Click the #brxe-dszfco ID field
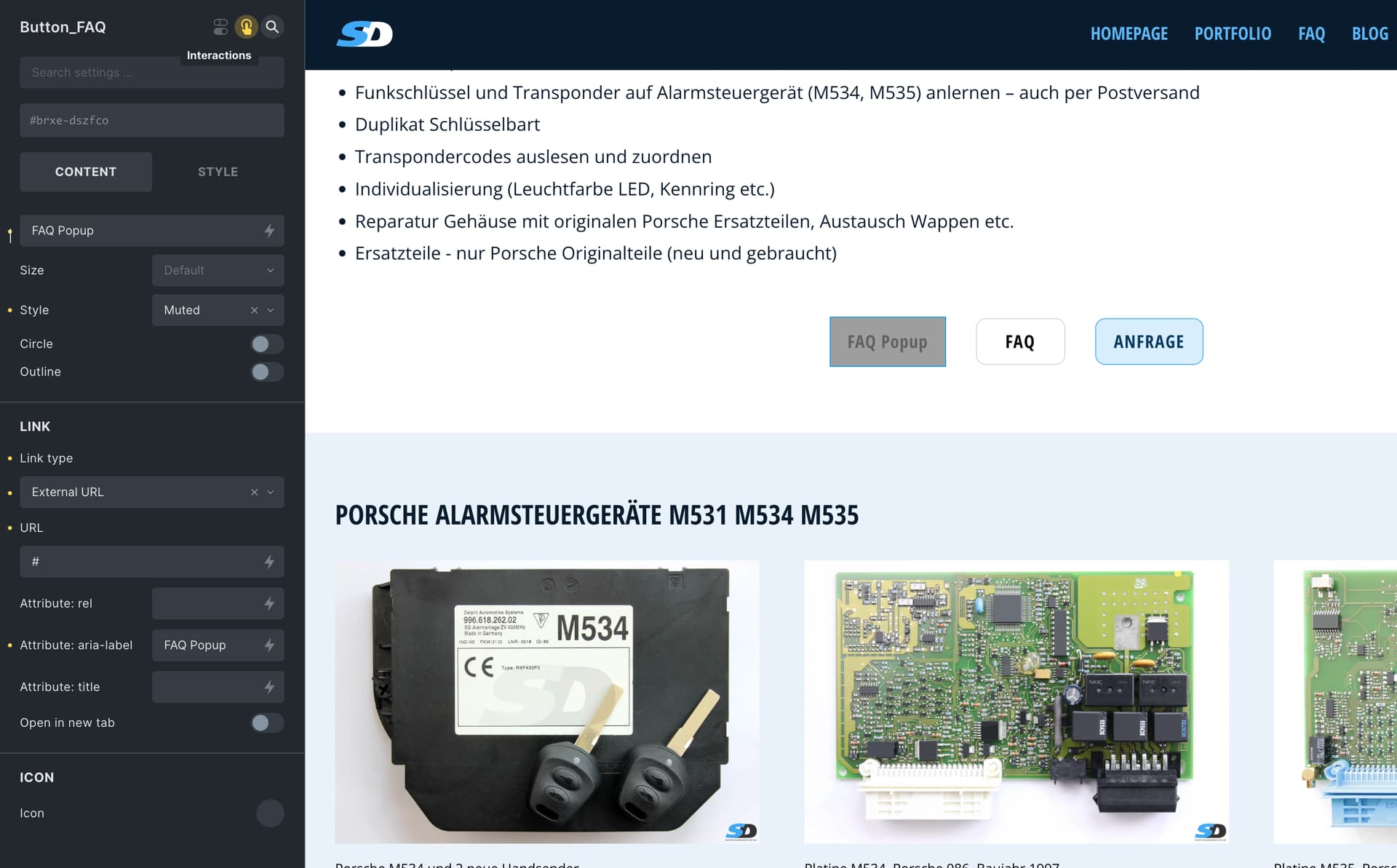The image size is (1397, 868). coord(151,120)
